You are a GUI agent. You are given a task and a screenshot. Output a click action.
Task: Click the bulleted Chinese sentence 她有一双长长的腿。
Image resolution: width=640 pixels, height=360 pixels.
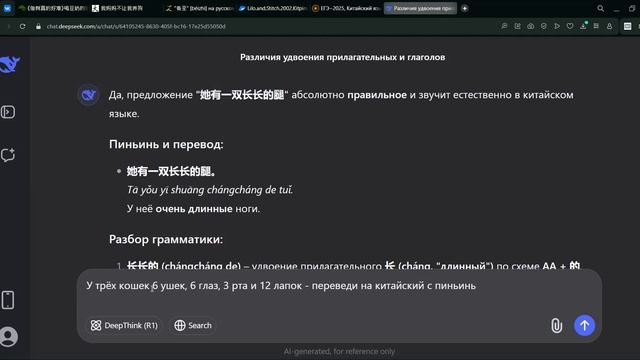tap(171, 171)
